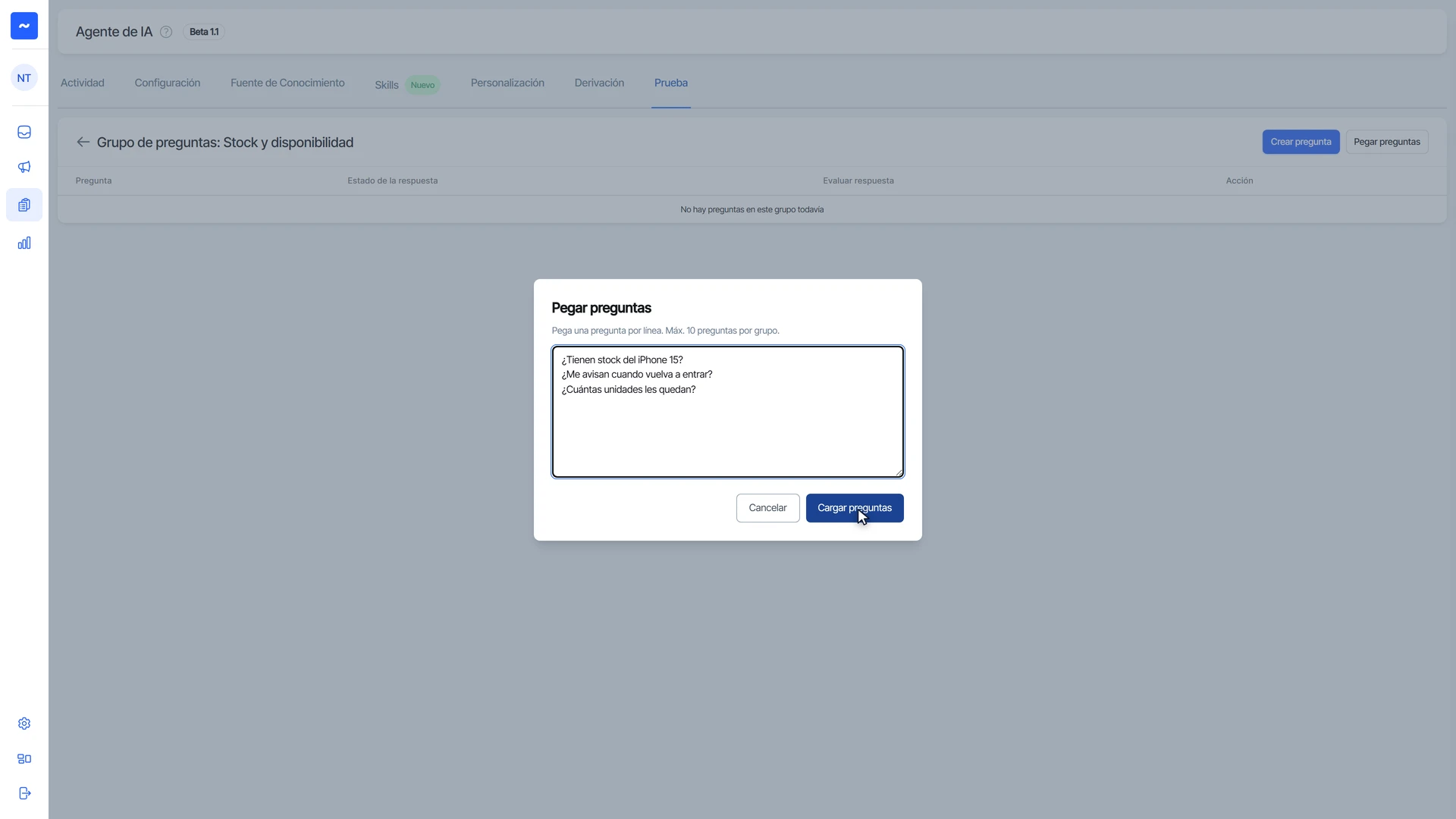Image resolution: width=1456 pixels, height=819 pixels.
Task: Open the inbox sidebar icon
Action: [x=24, y=132]
